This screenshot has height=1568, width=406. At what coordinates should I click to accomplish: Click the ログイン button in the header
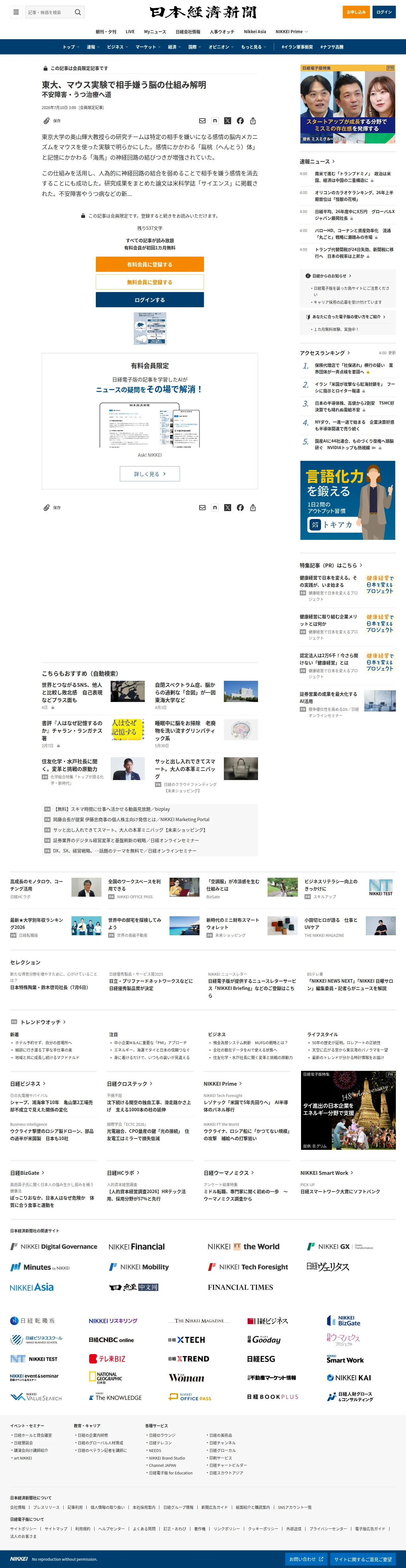tap(384, 12)
